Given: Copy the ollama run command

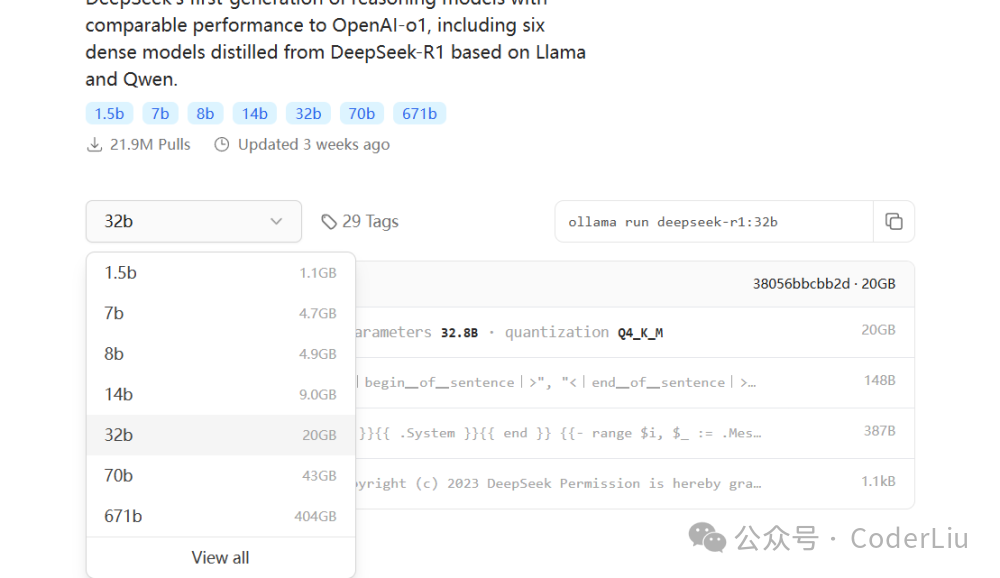Looking at the screenshot, I should tap(893, 221).
